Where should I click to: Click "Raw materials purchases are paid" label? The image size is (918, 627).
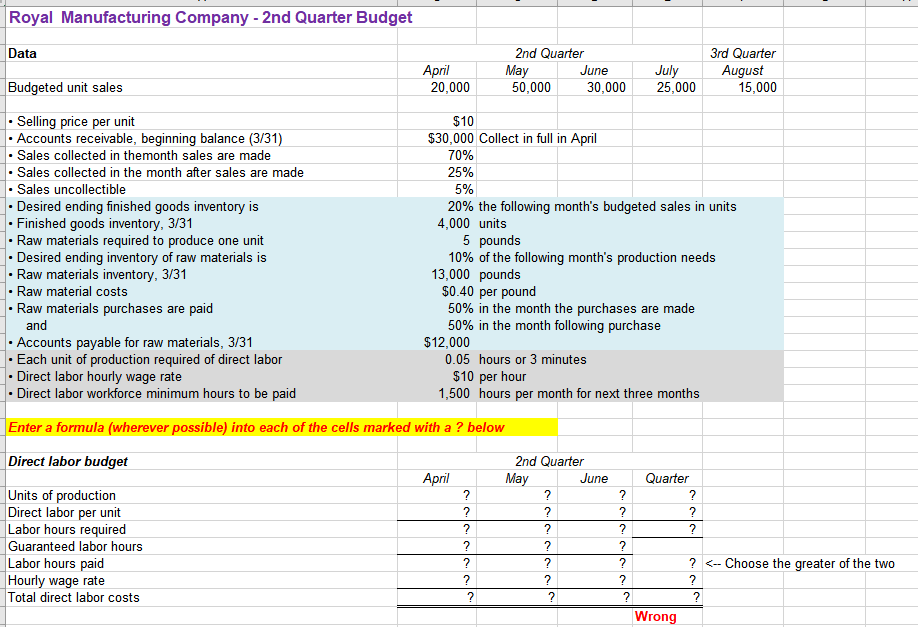[111, 308]
